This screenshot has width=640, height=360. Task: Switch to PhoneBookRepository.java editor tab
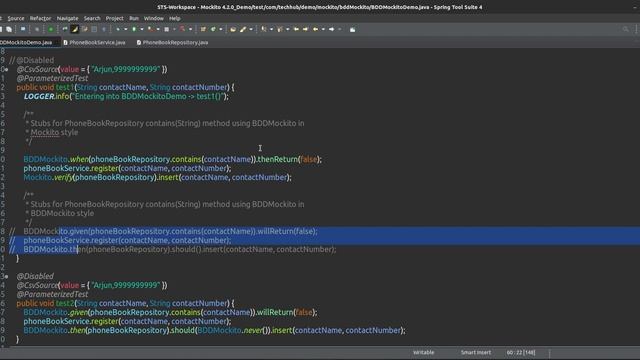pos(173,42)
